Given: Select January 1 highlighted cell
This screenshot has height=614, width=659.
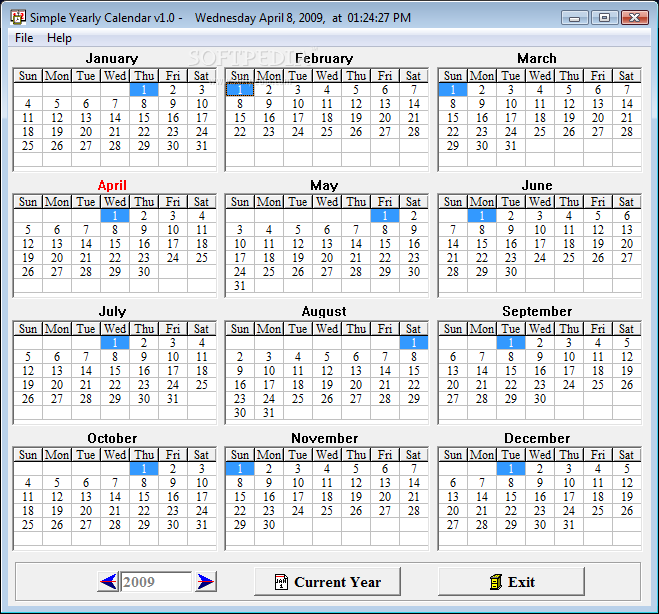Looking at the screenshot, I should coord(144,90).
